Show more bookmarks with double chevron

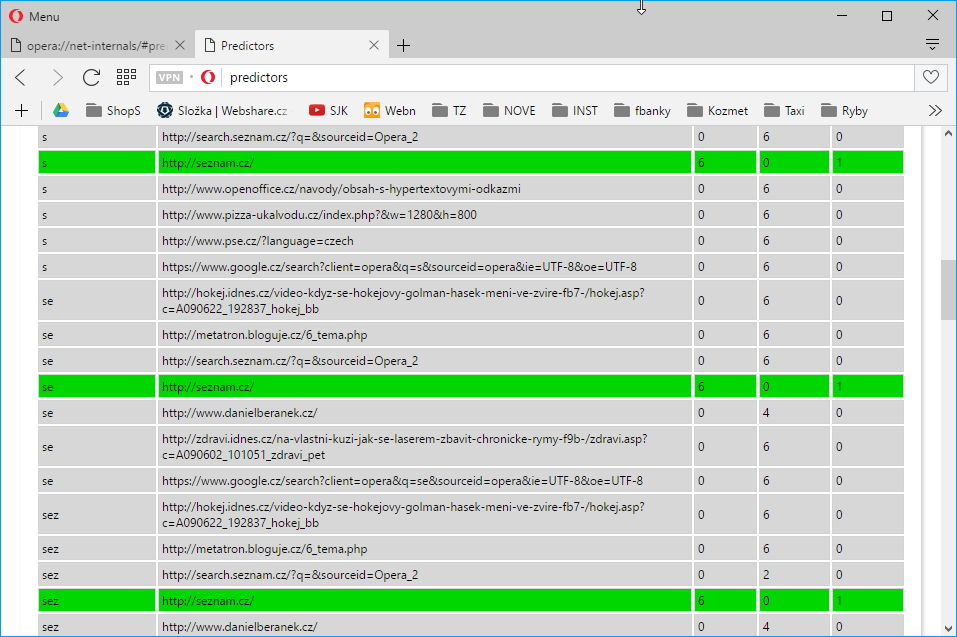point(935,110)
